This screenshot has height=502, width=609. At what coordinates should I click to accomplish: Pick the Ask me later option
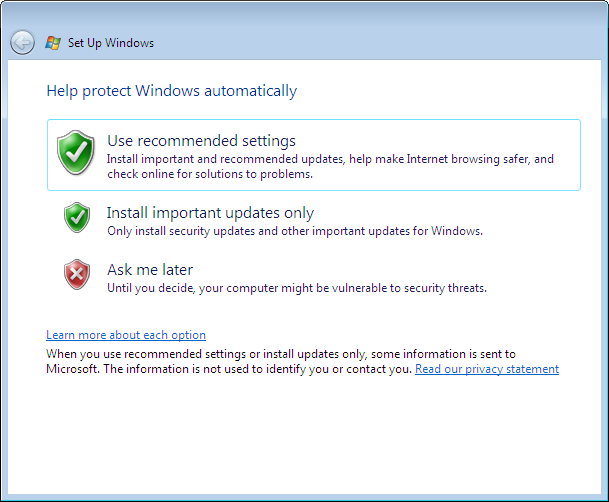150,269
